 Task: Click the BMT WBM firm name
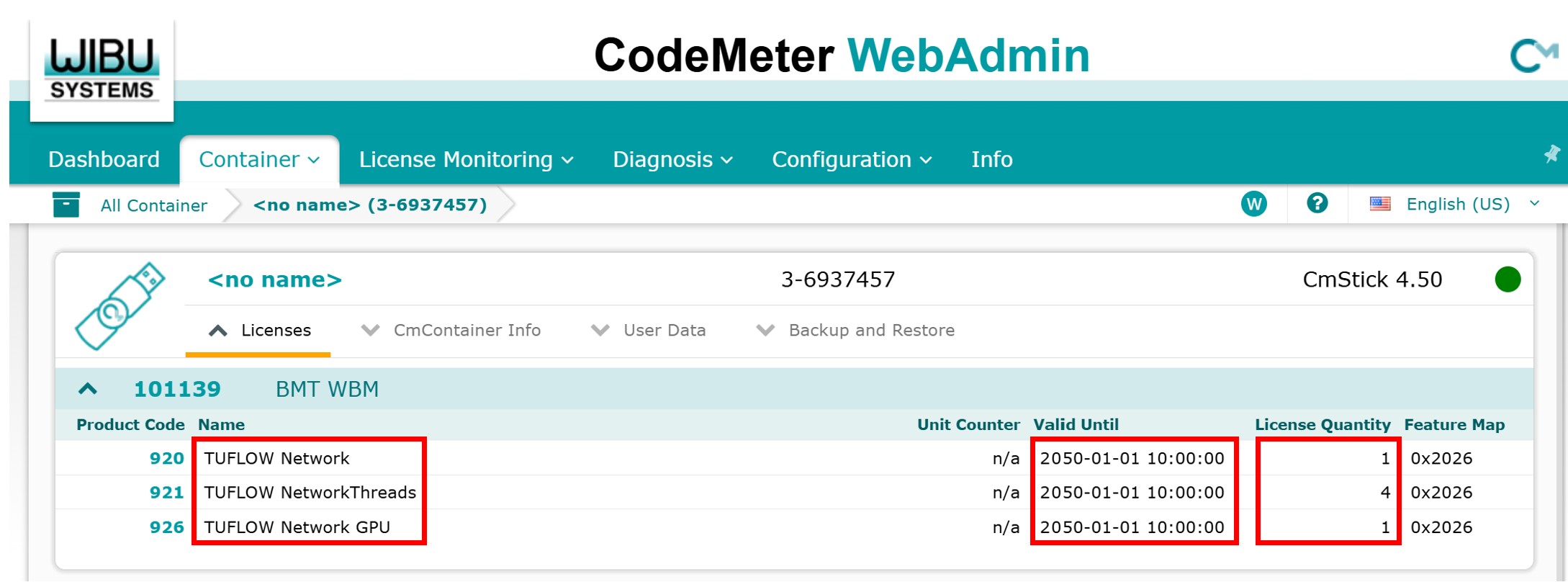pos(327,389)
